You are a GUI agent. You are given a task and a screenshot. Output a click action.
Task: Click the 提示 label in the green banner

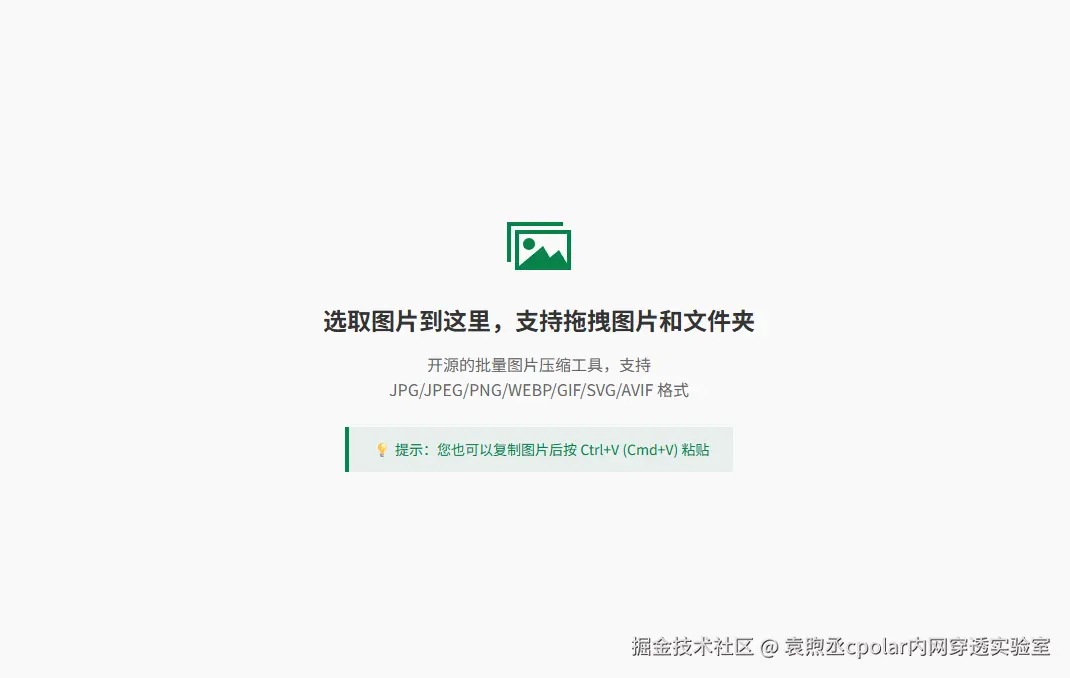[408, 450]
